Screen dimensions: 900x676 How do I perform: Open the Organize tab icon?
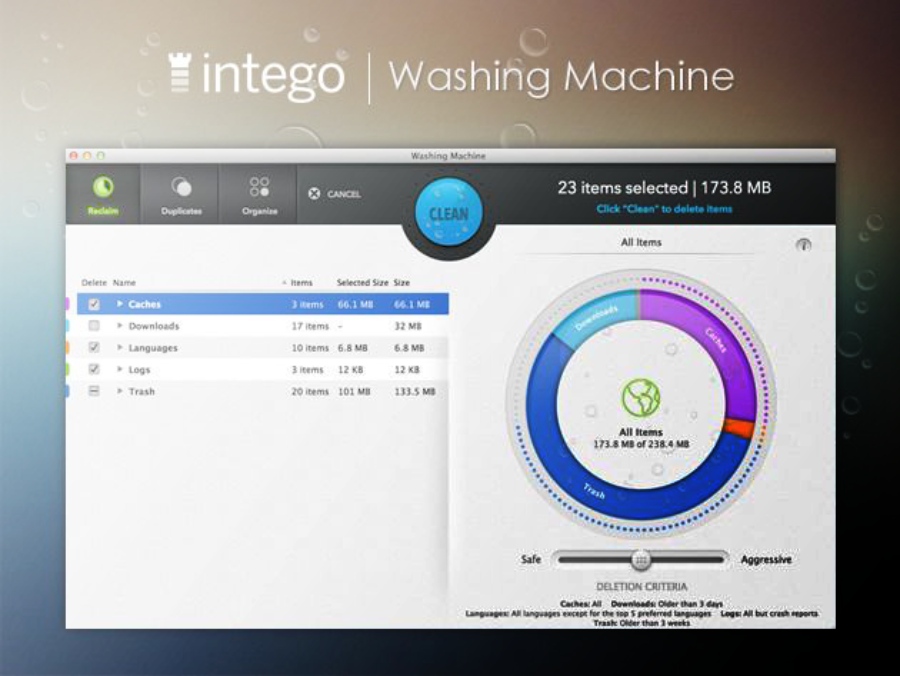pos(259,187)
